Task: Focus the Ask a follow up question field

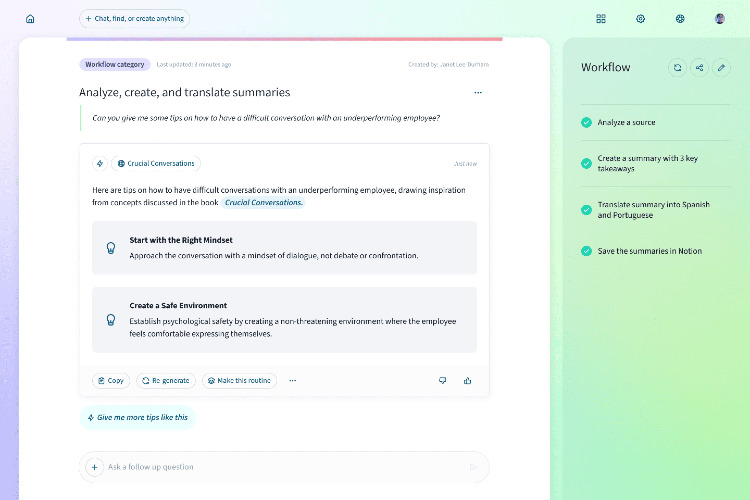Action: click(x=284, y=467)
